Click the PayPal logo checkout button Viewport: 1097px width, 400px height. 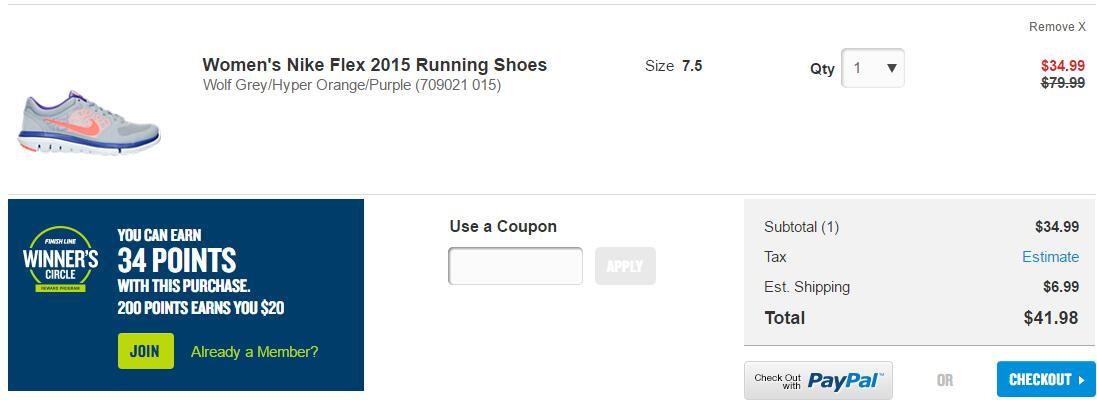point(818,381)
